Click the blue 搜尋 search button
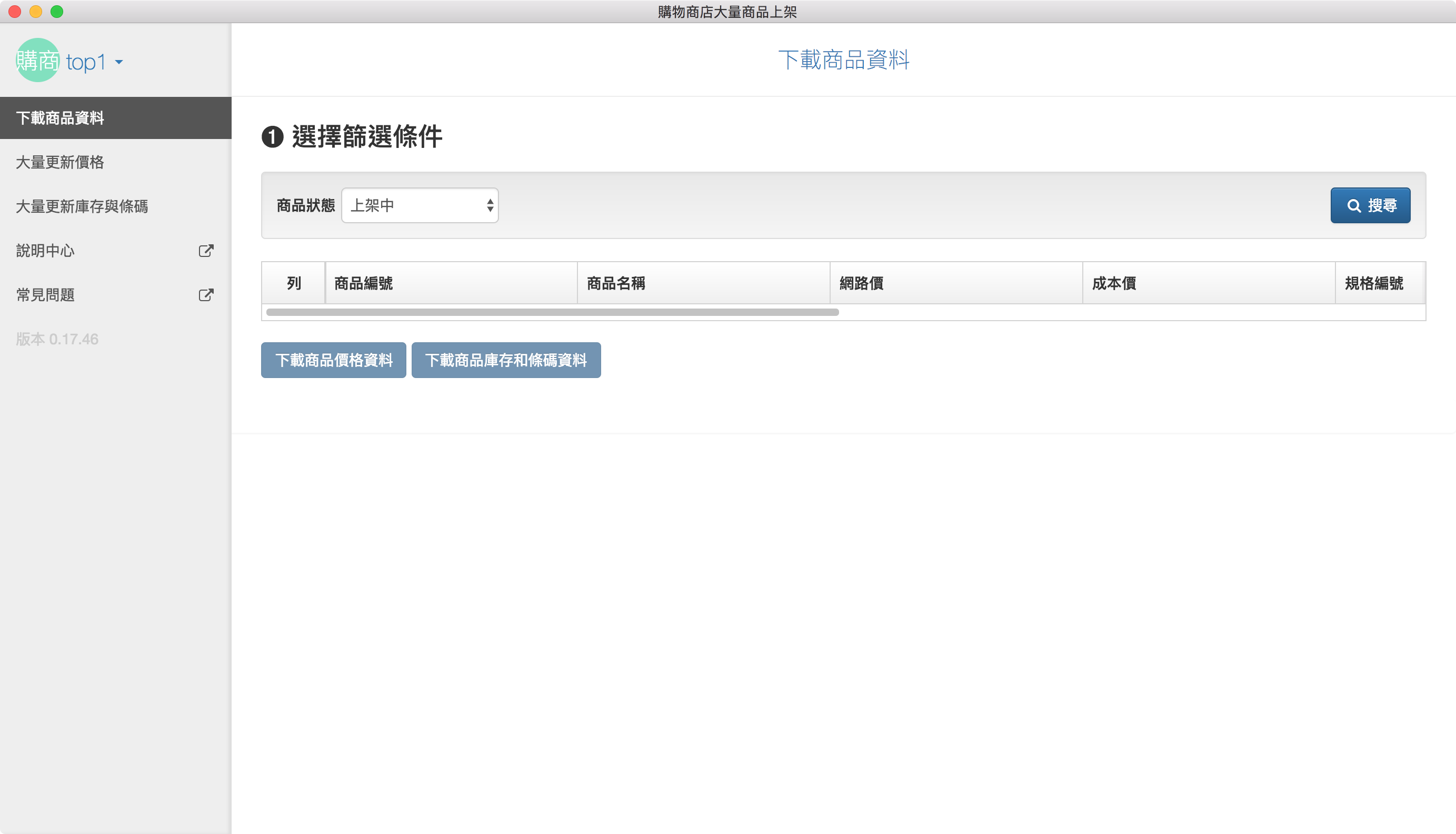Image resolution: width=1456 pixels, height=834 pixels. (1370, 205)
